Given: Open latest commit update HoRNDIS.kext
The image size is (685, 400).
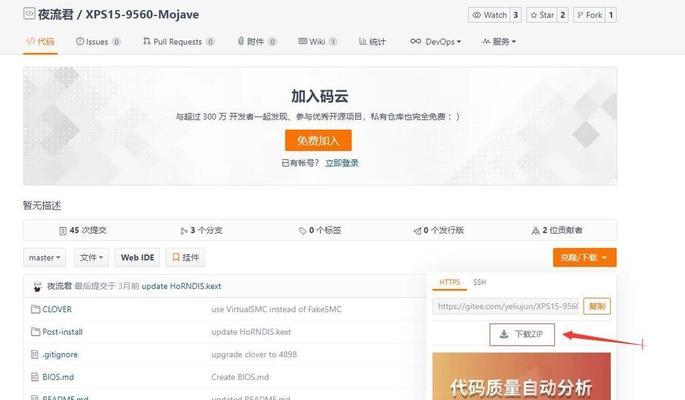Looking at the screenshot, I should [x=181, y=286].
